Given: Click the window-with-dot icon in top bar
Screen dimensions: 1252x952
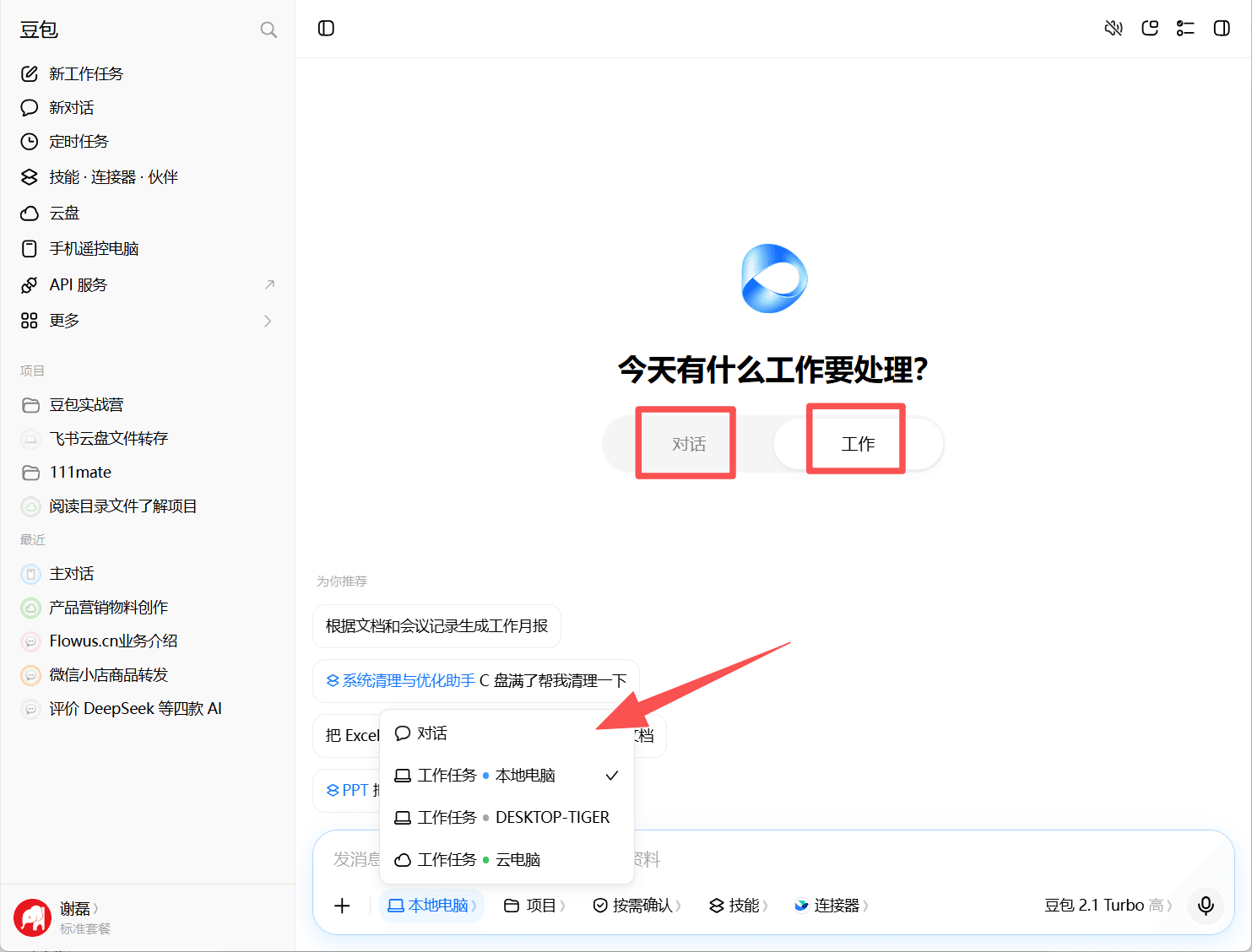Looking at the screenshot, I should tap(1150, 29).
